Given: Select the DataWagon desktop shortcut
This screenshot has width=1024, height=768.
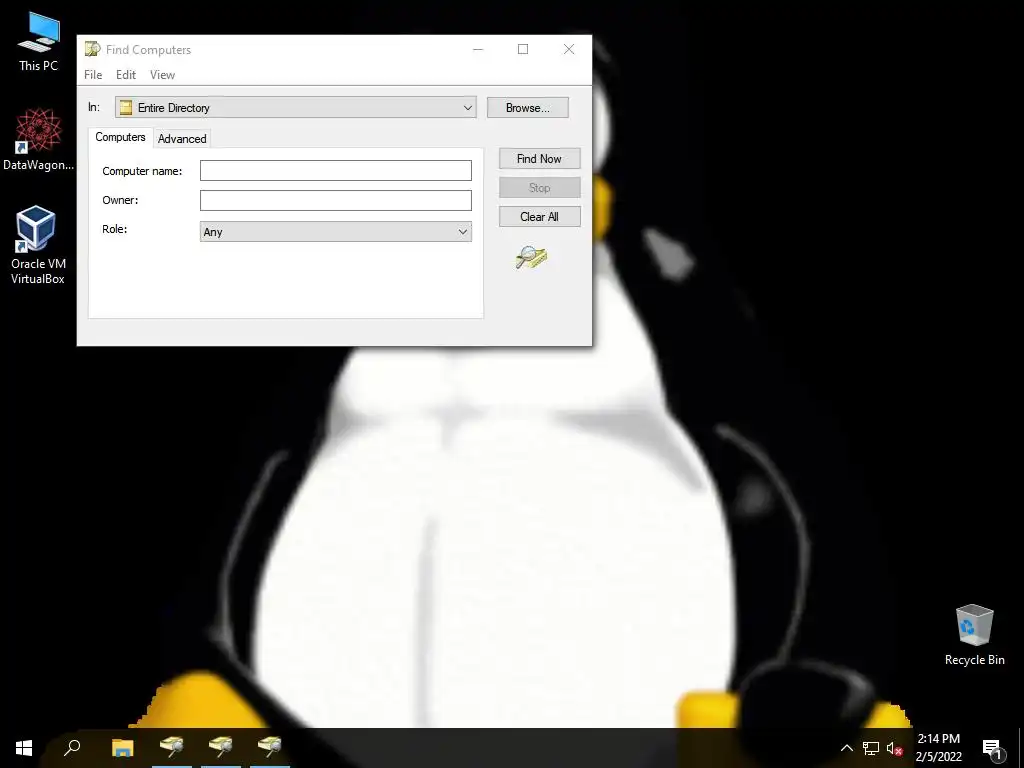Looking at the screenshot, I should click(39, 140).
